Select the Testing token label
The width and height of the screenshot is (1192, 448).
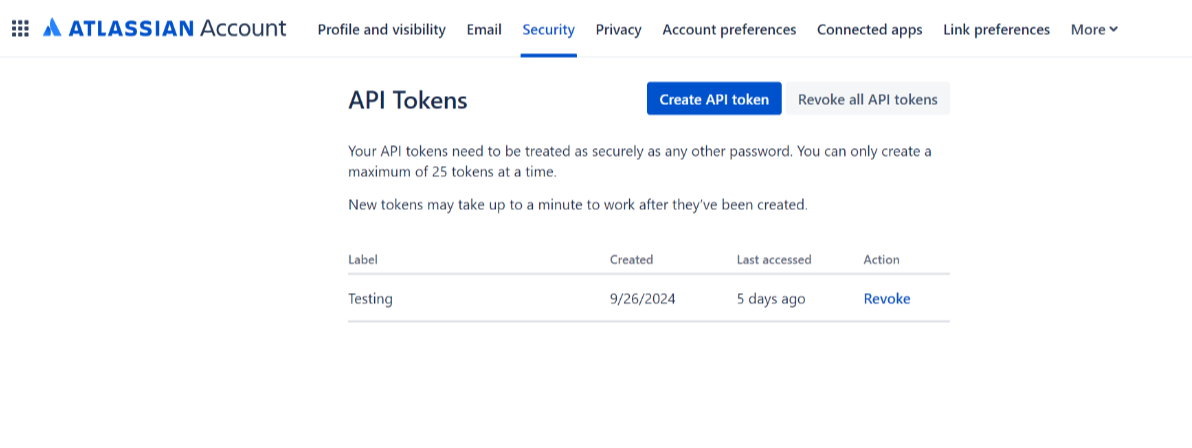pyautogui.click(x=370, y=299)
